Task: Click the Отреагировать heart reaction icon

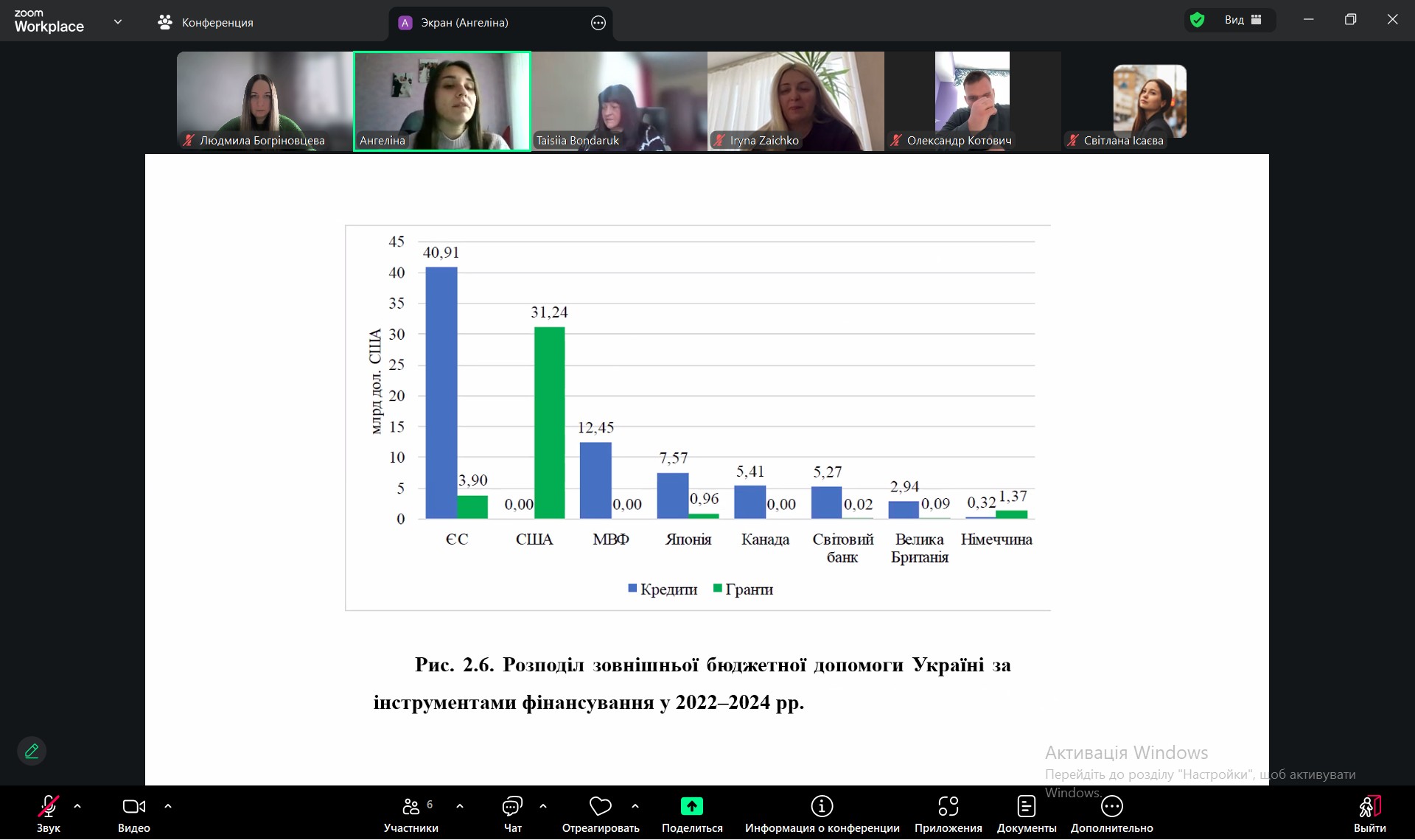Action: point(600,807)
